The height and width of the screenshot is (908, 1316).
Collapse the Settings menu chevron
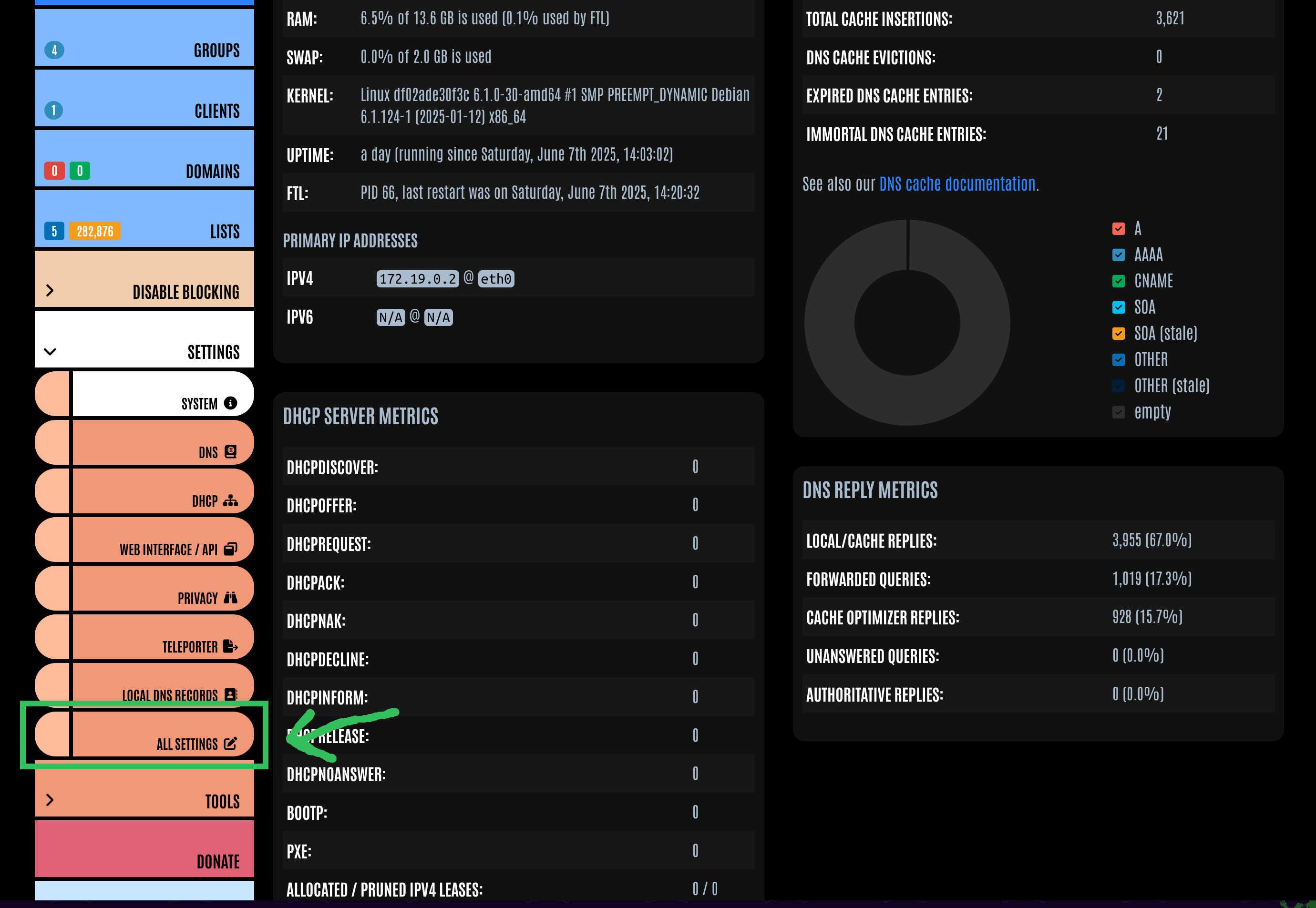click(50, 352)
